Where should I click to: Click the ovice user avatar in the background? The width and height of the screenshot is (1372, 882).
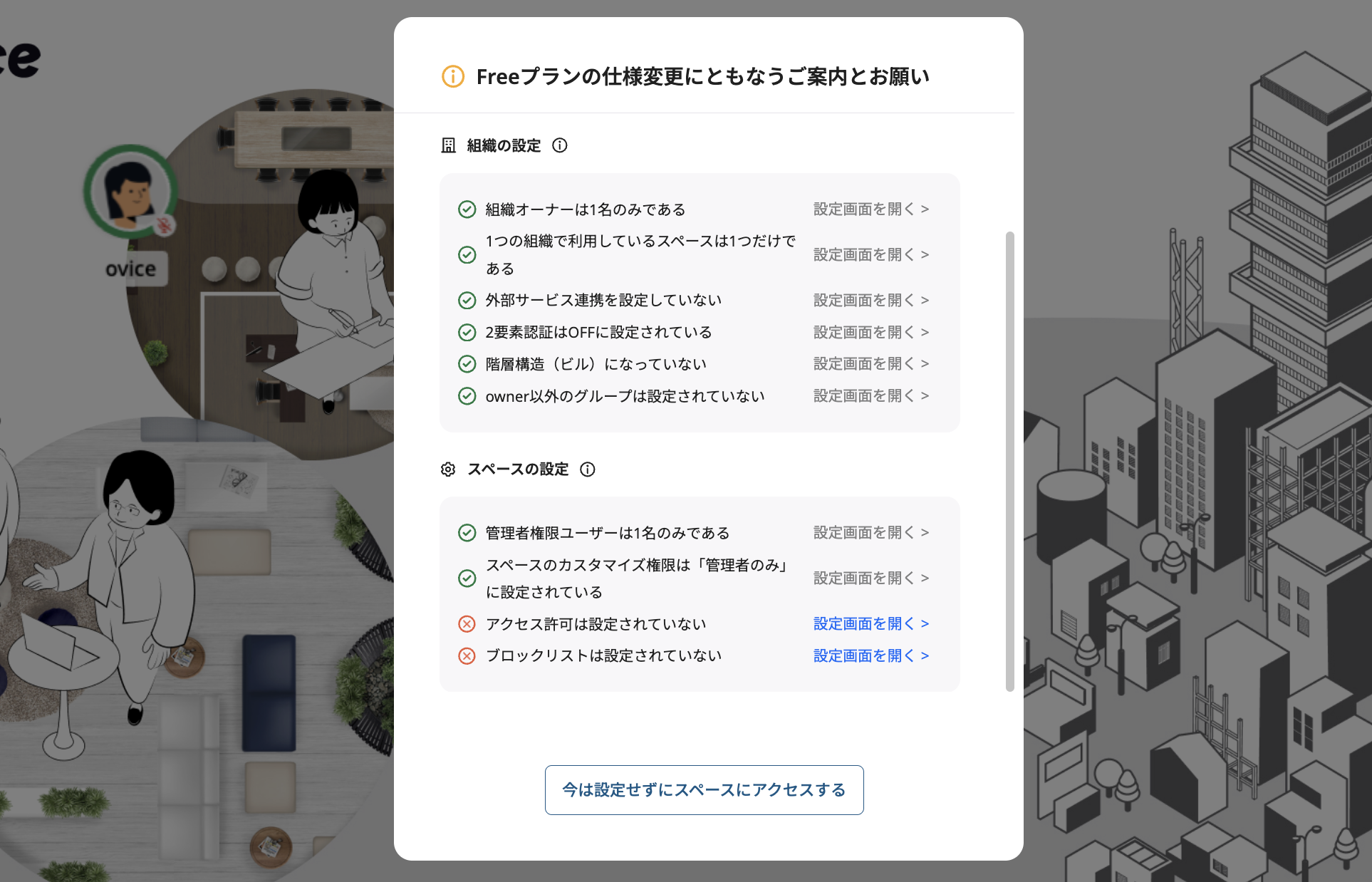tap(130, 192)
